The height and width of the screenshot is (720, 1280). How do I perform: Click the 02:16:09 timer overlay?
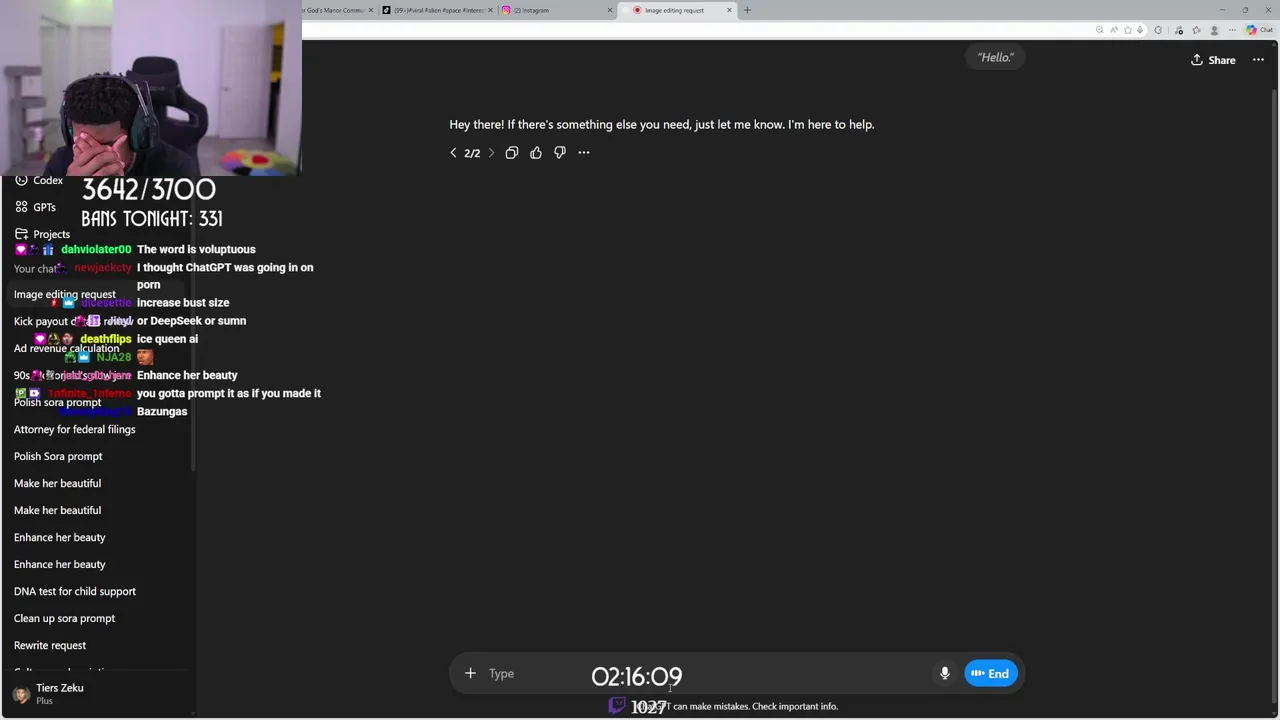[x=637, y=677]
